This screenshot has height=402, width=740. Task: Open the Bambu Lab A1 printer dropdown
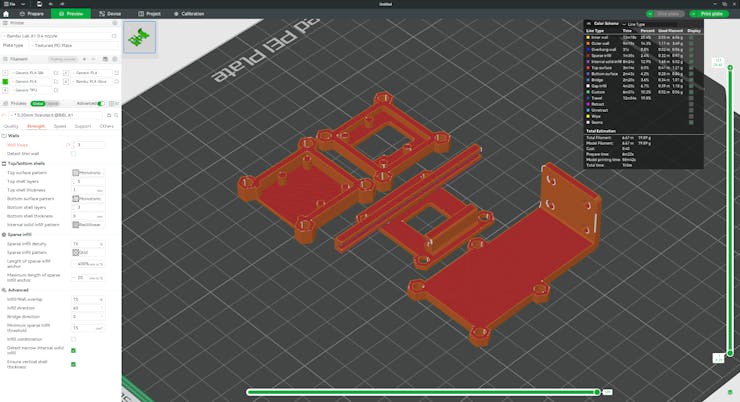click(57, 36)
